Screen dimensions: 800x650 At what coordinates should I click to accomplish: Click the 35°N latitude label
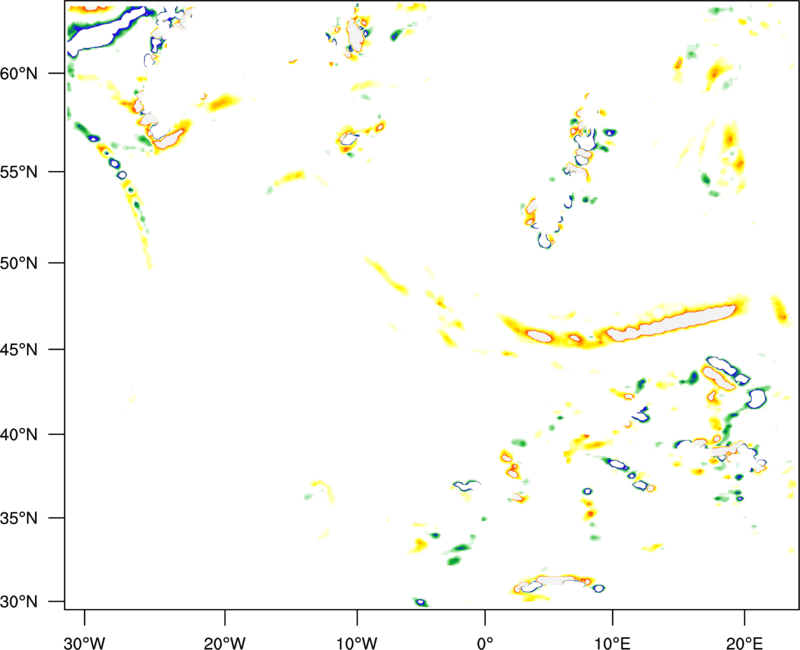pyautogui.click(x=19, y=518)
